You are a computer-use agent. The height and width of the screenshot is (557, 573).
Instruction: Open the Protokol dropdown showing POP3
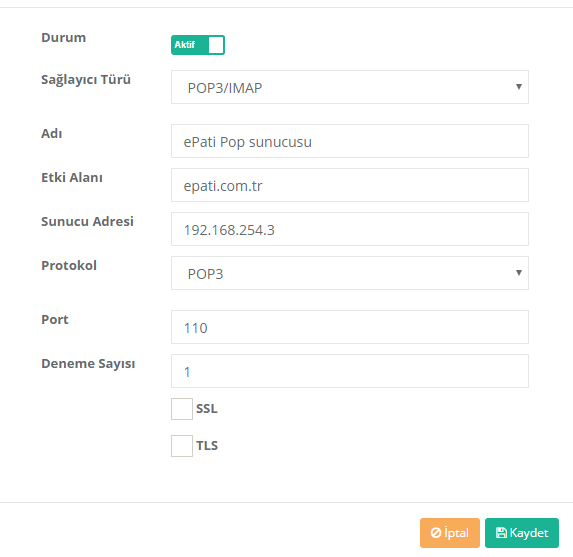(x=350, y=273)
